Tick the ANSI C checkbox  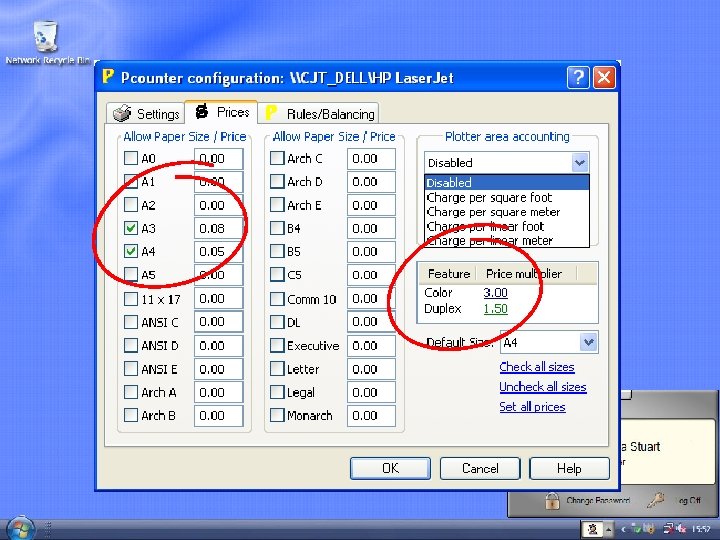[x=131, y=322]
